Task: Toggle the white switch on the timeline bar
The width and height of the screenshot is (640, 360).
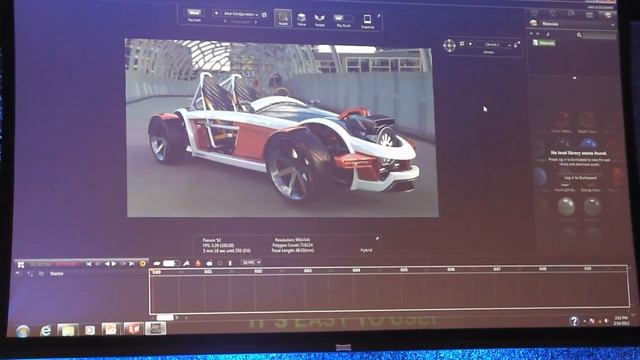Action: coord(171,264)
